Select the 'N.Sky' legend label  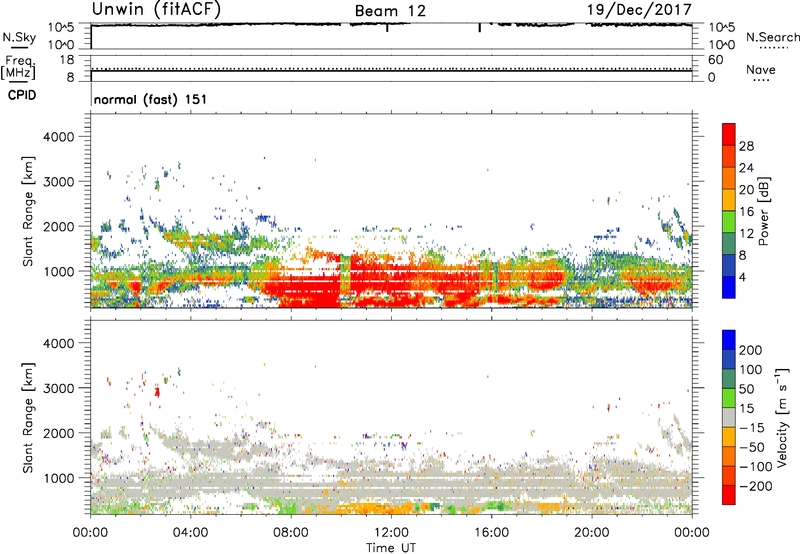coord(19,37)
